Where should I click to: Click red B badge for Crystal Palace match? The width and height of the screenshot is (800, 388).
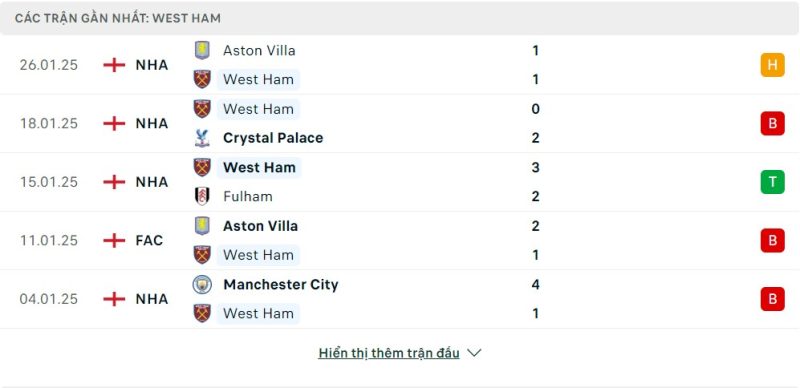click(x=772, y=124)
